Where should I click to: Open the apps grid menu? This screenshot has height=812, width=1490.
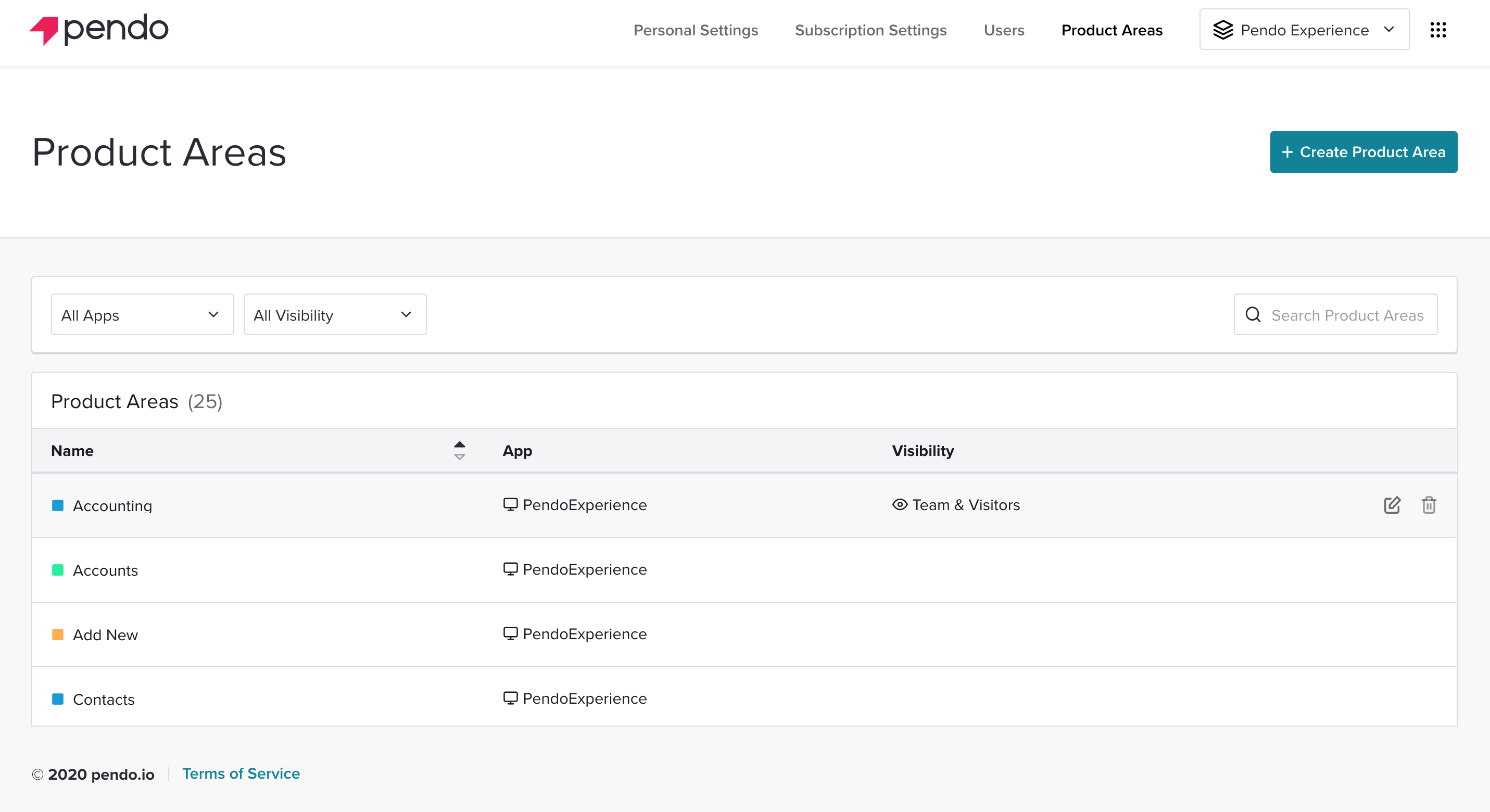coord(1438,30)
